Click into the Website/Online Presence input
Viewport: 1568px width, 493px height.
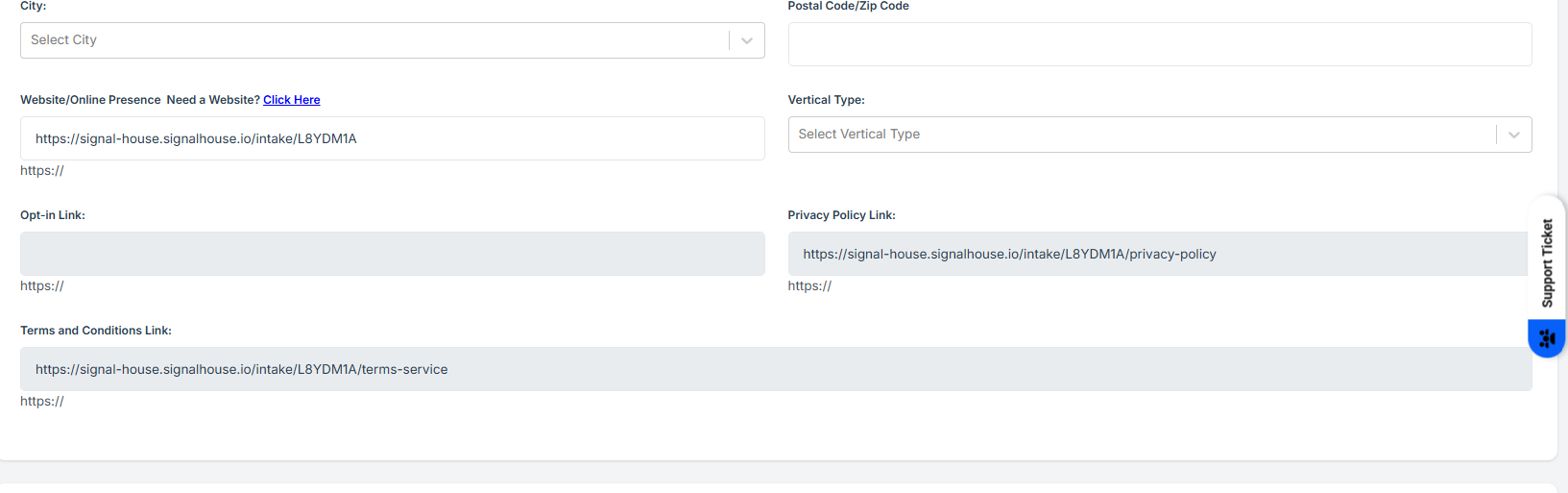point(392,138)
